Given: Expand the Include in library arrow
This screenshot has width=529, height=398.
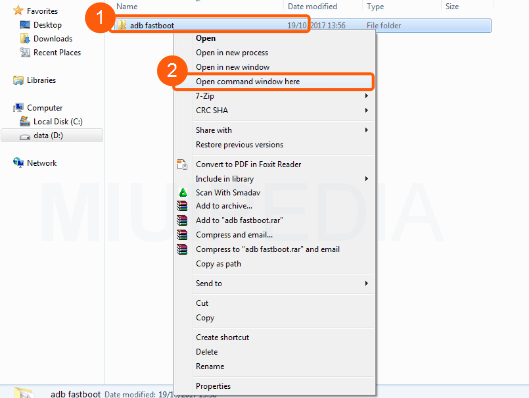Looking at the screenshot, I should tap(366, 179).
